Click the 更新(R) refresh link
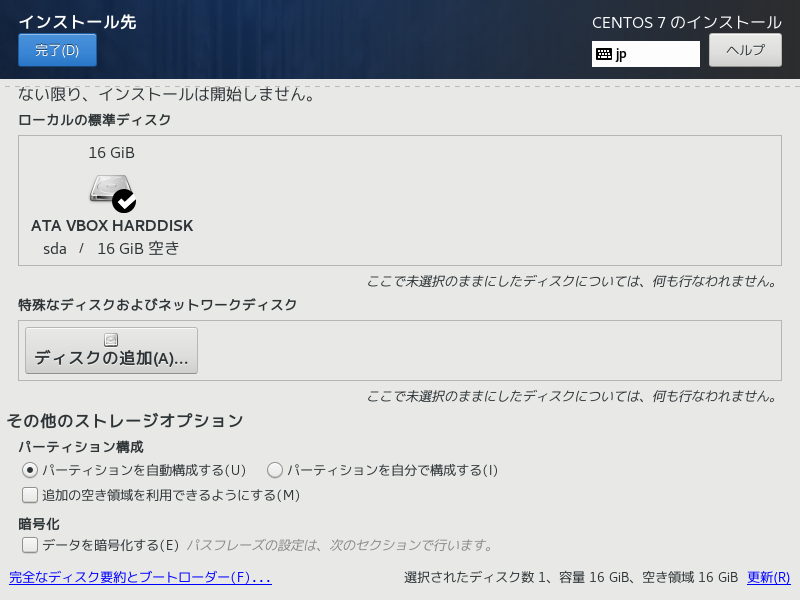Image resolution: width=800 pixels, height=600 pixels. coord(768,578)
